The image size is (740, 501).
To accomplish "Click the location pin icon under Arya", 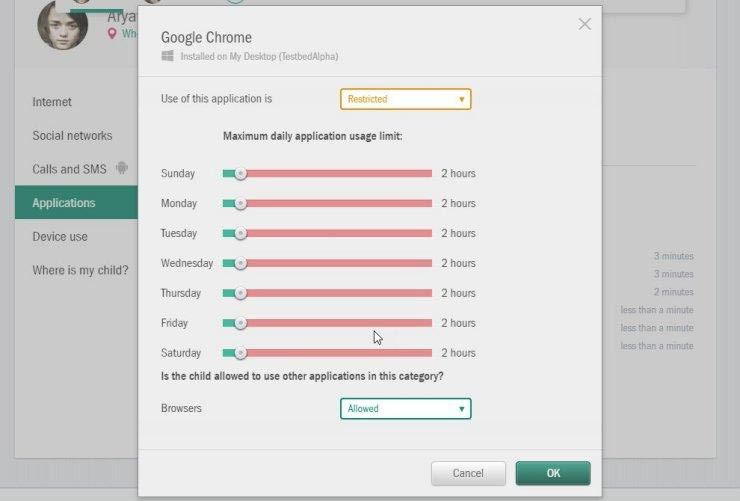I will click(112, 33).
